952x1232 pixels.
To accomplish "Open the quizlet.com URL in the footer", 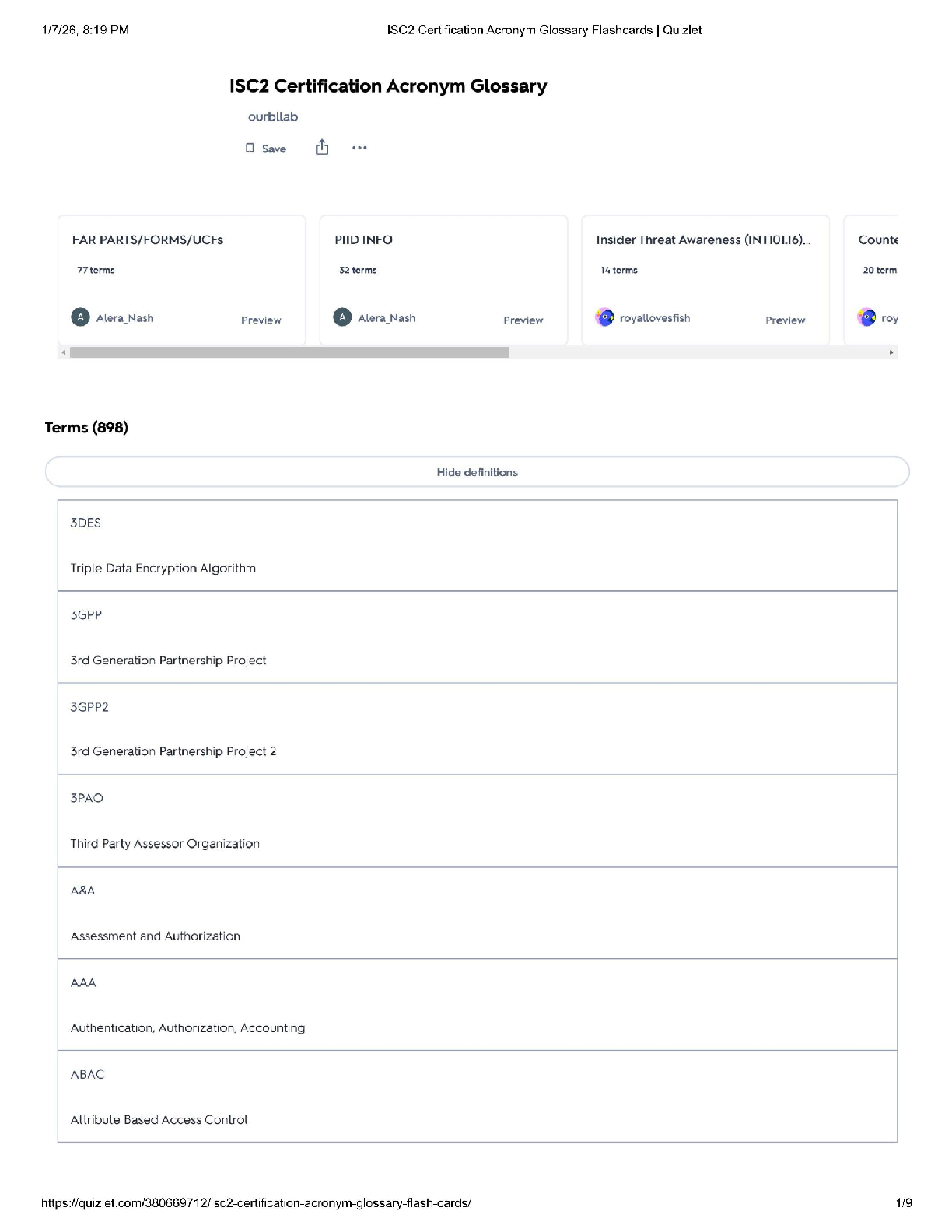I will pos(256,1203).
